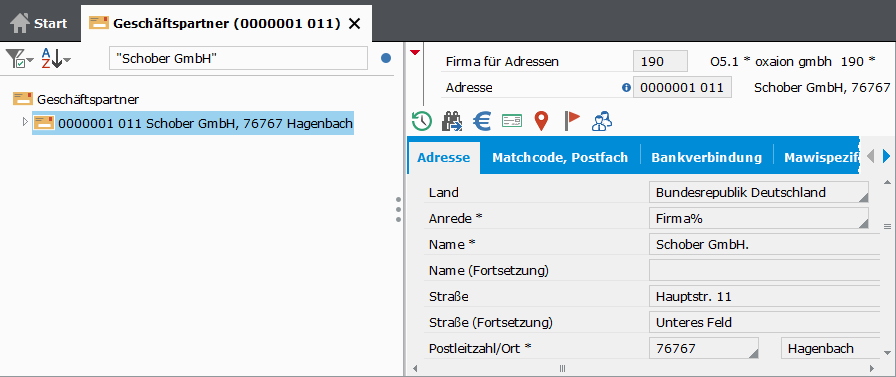Click the filter funnel icon

(19, 59)
